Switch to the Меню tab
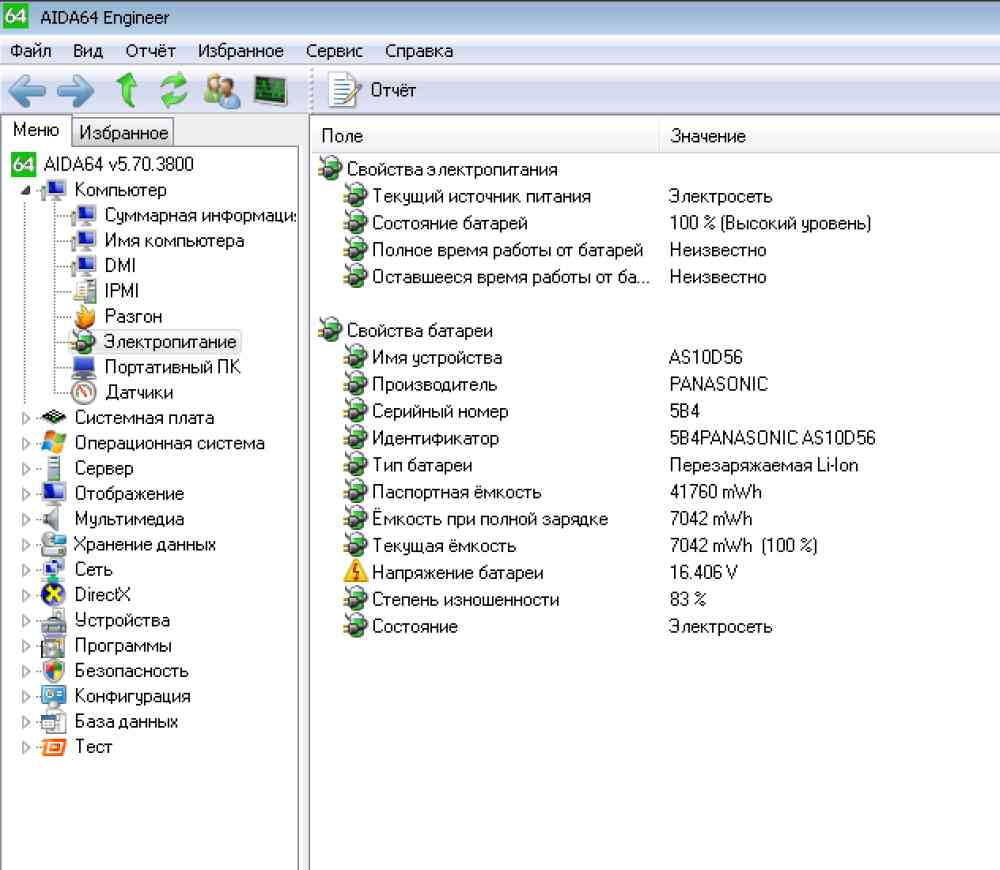 (x=36, y=130)
